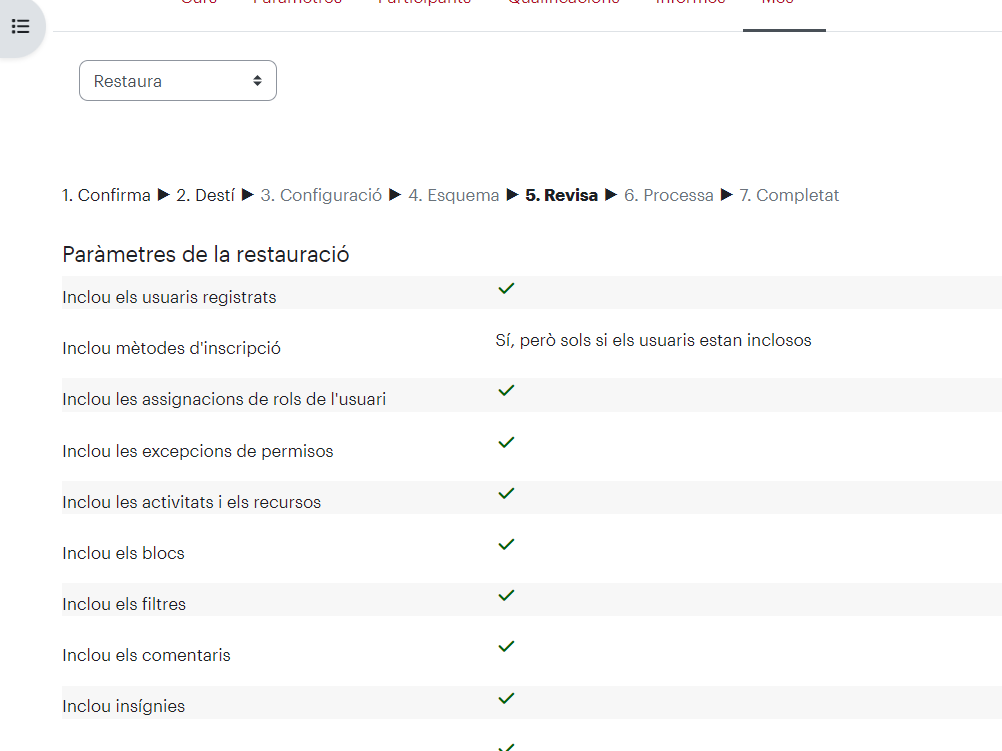This screenshot has height=751, width=1002.
Task: Click checkmark for Inclou els filtres
Action: (x=506, y=596)
